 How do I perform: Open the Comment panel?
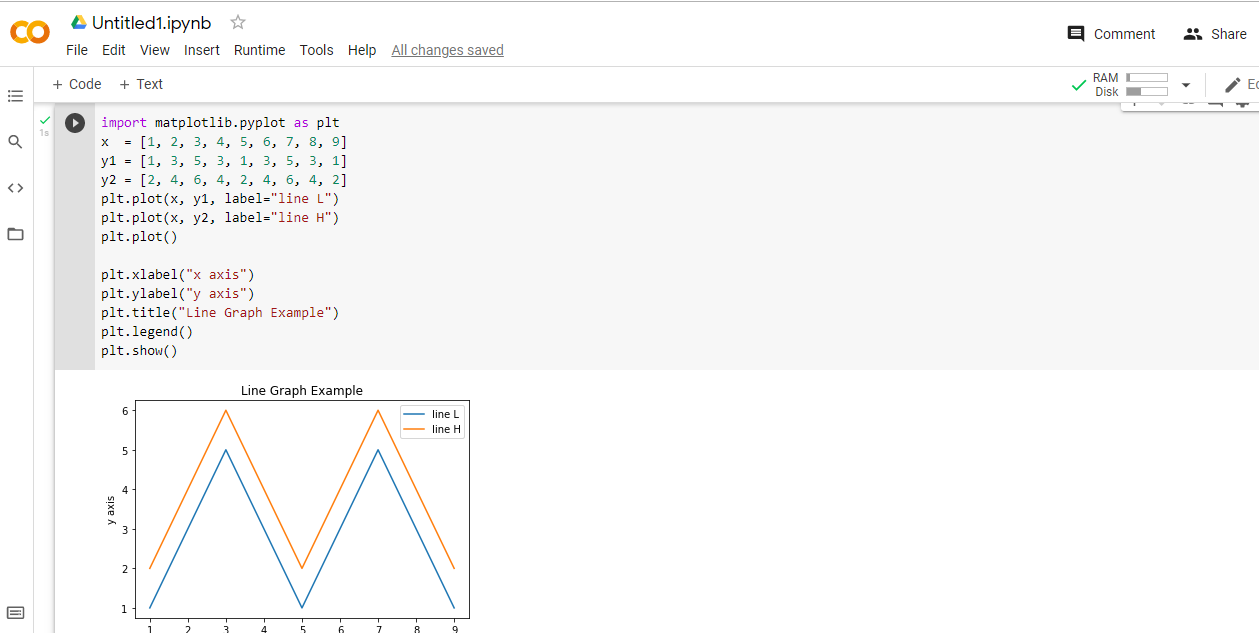[x=1110, y=33]
